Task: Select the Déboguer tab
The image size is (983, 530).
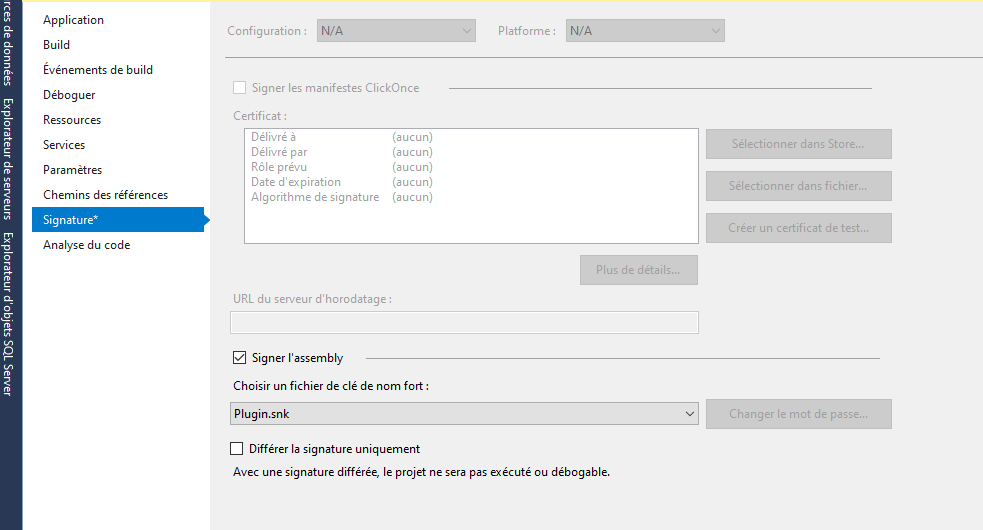Action: (x=69, y=95)
